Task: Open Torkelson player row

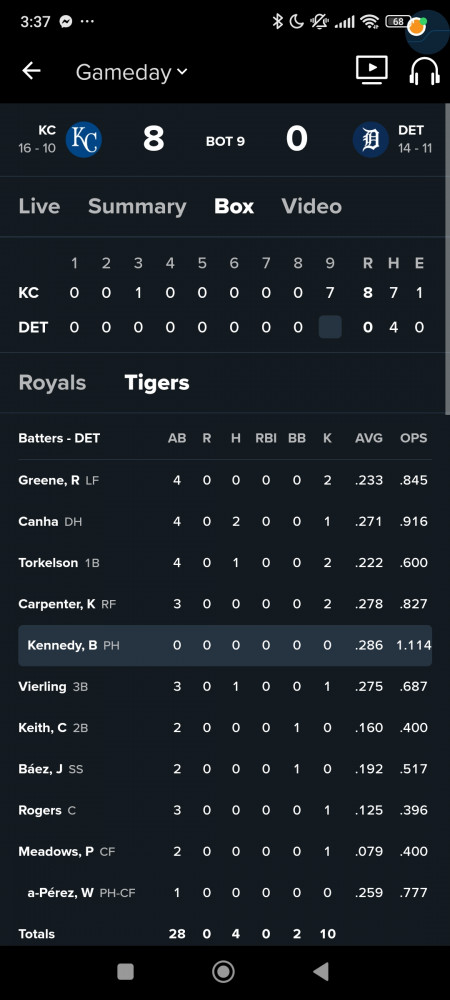Action: coord(225,562)
